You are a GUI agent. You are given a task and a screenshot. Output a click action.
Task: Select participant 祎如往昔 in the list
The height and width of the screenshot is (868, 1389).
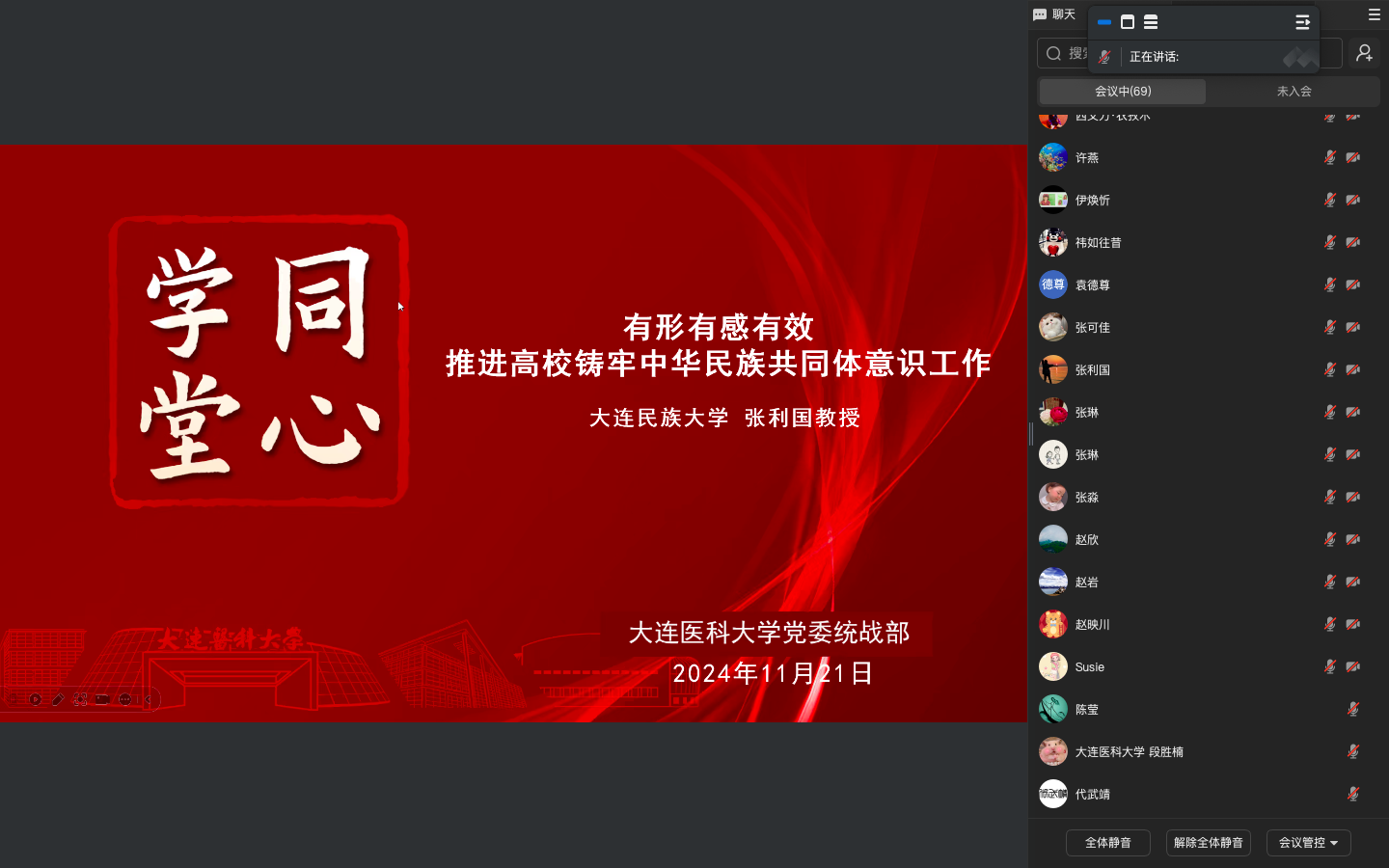tap(1208, 242)
